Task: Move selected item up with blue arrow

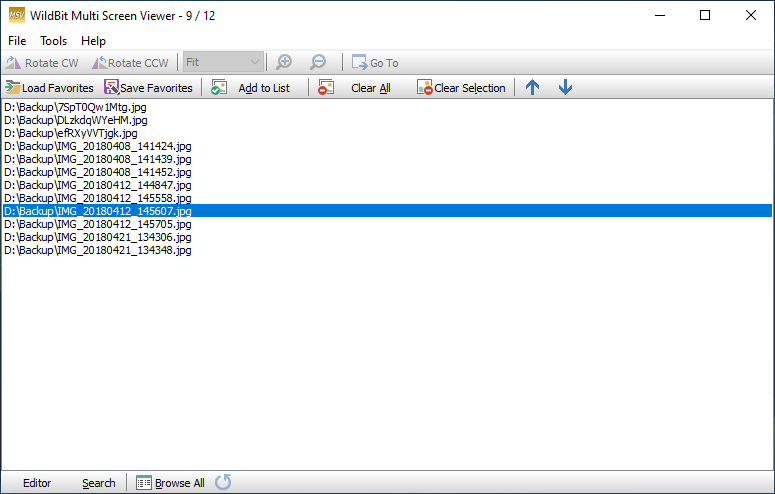Action: tap(532, 88)
